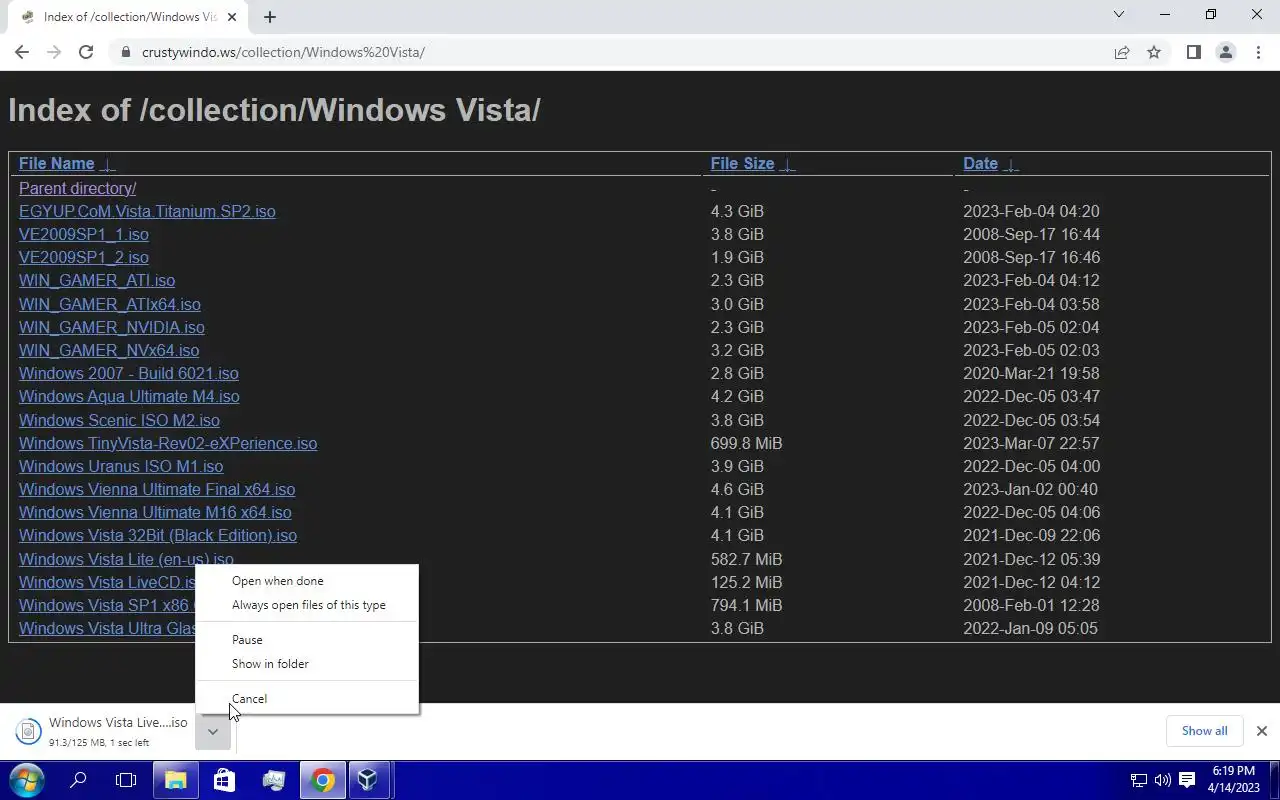This screenshot has width=1280, height=800.
Task: Open a new browser tab
Action: tap(270, 16)
